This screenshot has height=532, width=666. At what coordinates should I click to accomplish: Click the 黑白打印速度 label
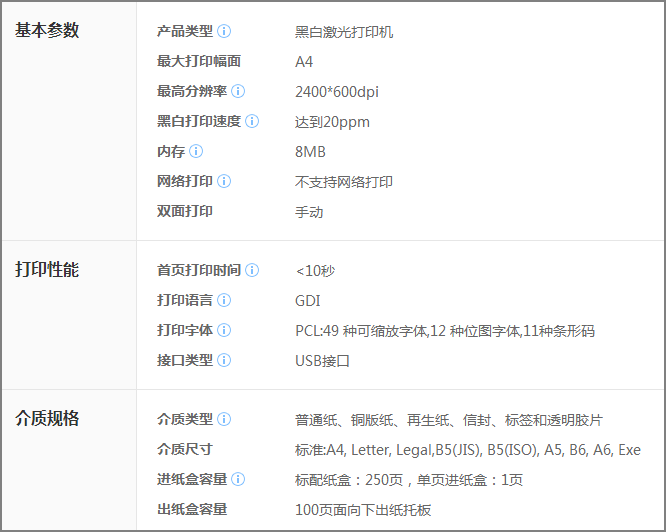pos(199,121)
